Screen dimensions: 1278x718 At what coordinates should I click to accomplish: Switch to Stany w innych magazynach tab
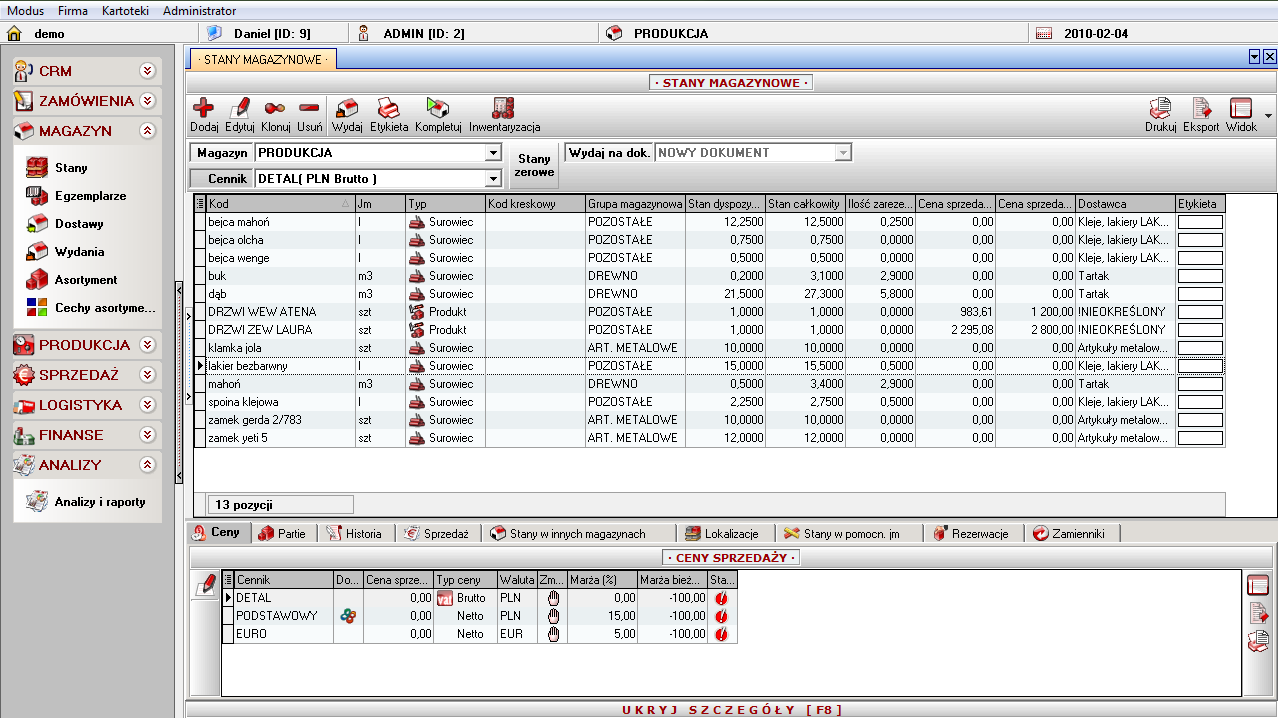[x=577, y=534]
